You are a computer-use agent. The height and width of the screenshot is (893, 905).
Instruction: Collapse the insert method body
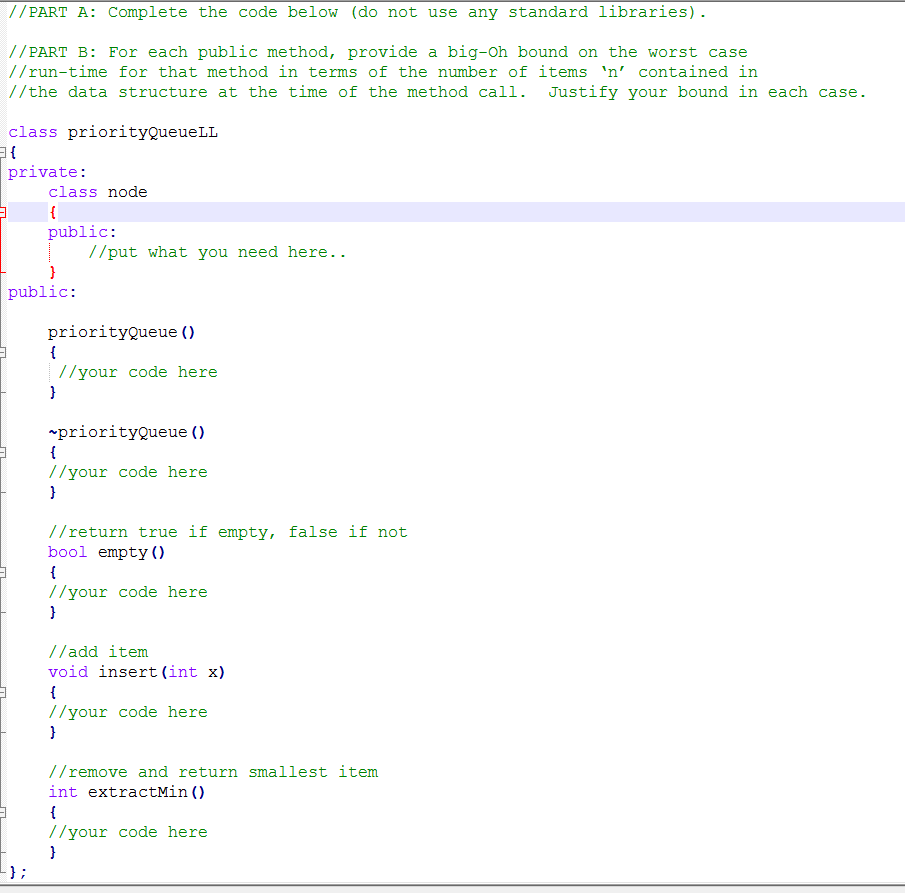pos(4,691)
